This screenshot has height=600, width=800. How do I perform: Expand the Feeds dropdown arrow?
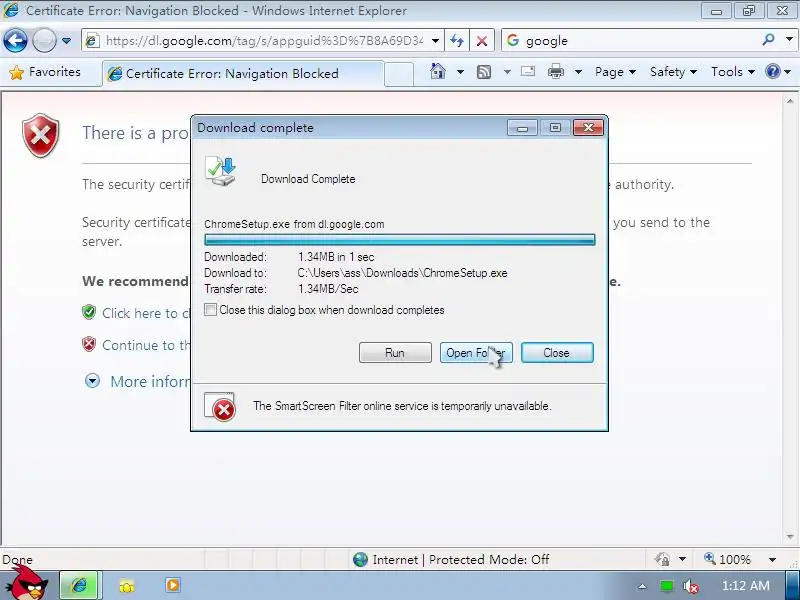click(x=507, y=72)
